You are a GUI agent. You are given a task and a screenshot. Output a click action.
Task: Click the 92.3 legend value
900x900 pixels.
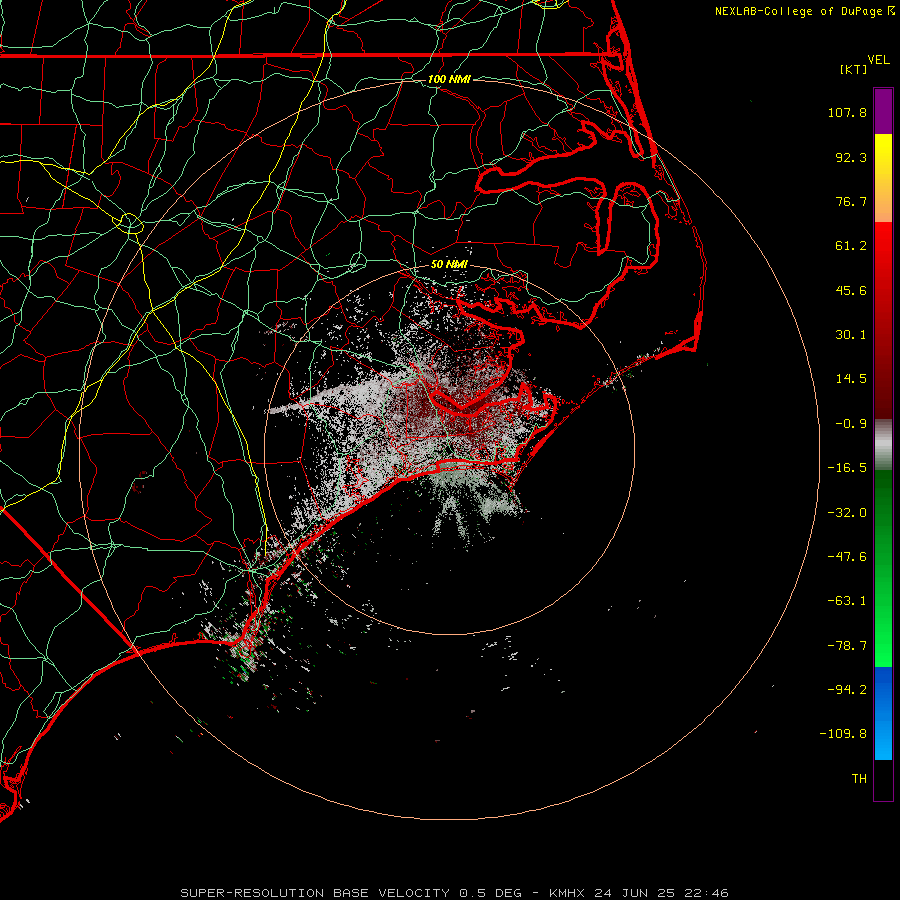point(851,157)
